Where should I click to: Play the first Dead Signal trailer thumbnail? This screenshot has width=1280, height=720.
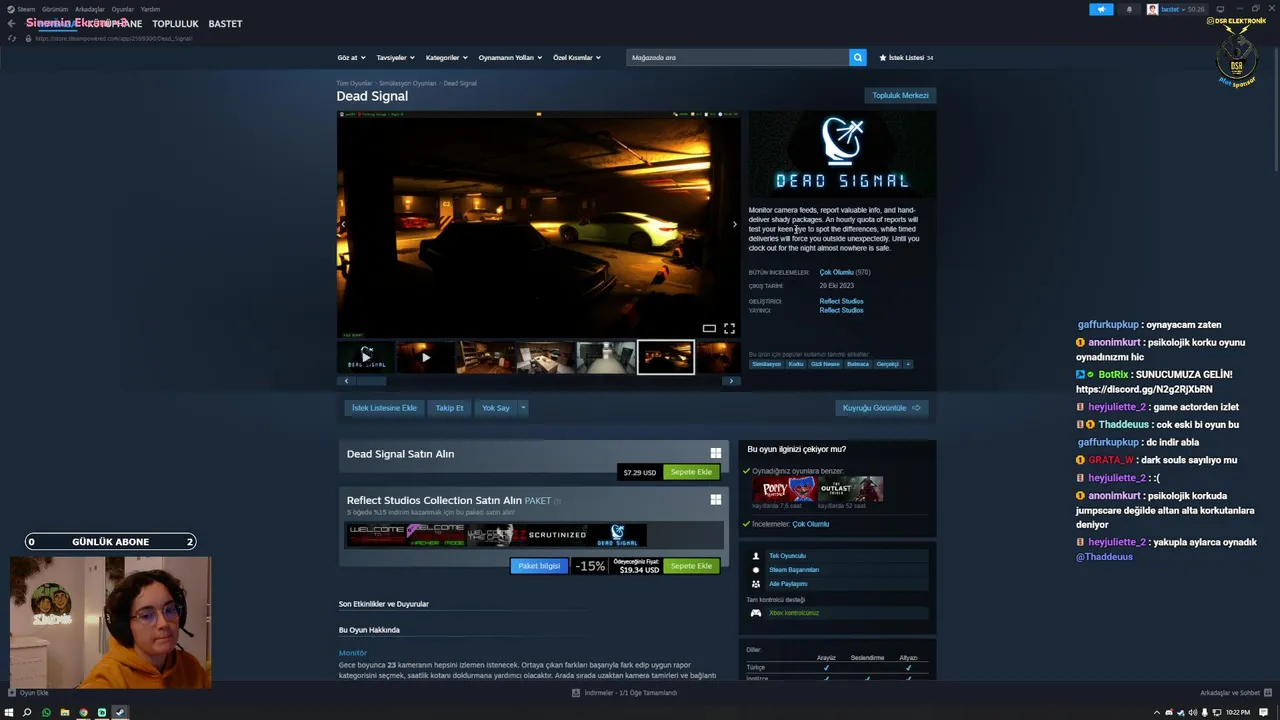click(x=366, y=357)
